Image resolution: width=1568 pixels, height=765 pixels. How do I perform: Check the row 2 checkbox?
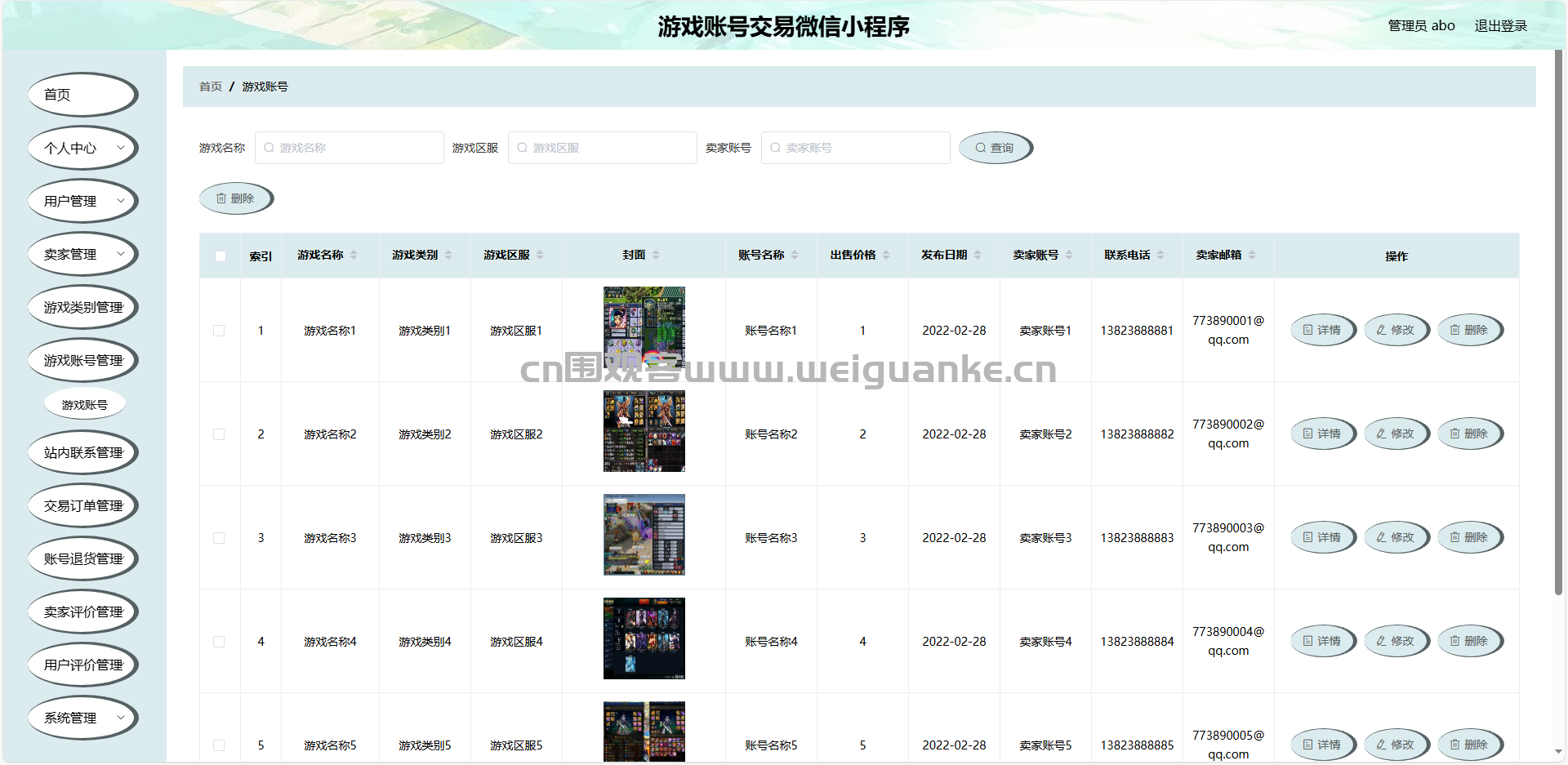click(219, 434)
